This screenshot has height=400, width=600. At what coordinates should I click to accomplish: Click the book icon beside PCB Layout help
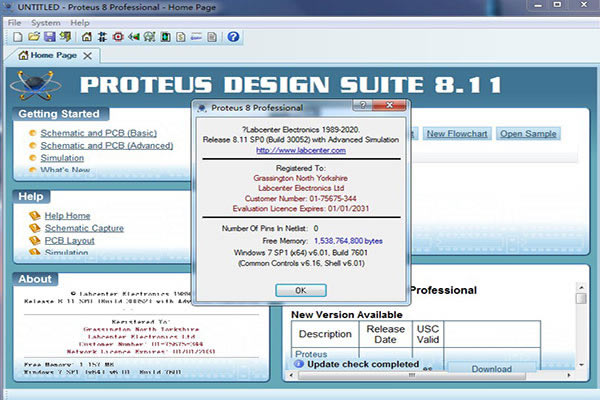(35, 241)
